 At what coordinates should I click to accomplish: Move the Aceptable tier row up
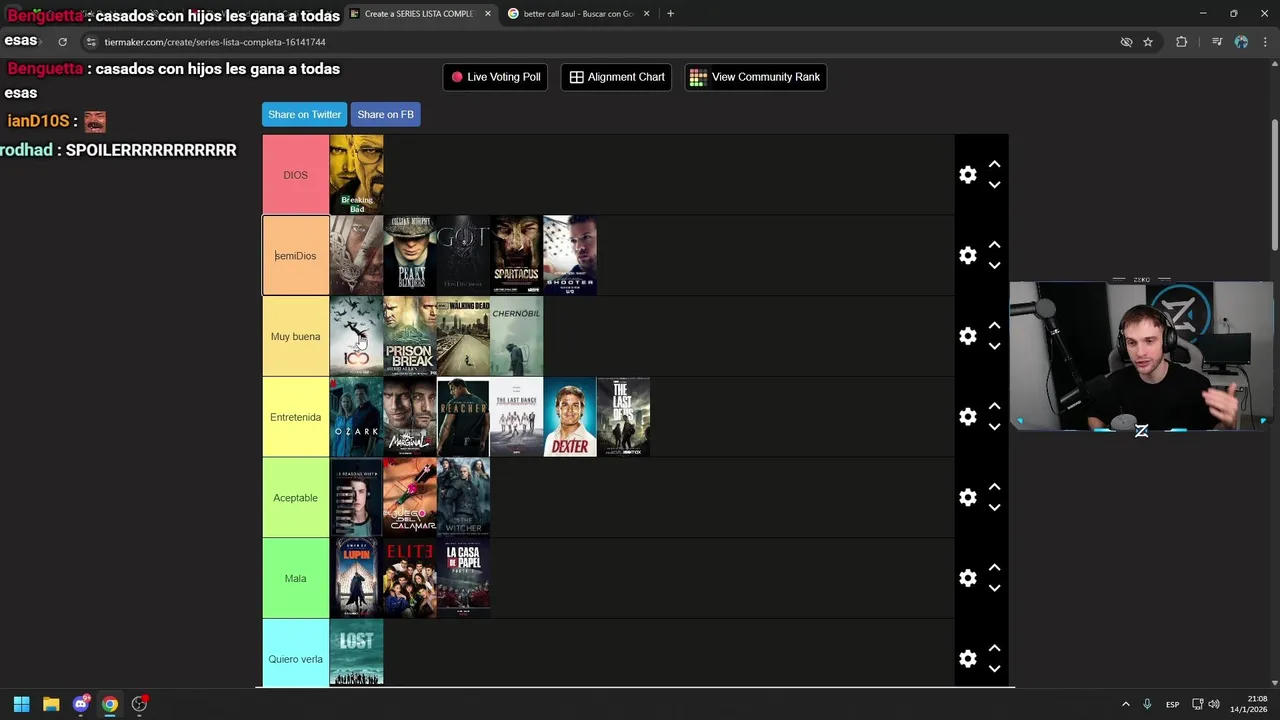[x=994, y=487]
